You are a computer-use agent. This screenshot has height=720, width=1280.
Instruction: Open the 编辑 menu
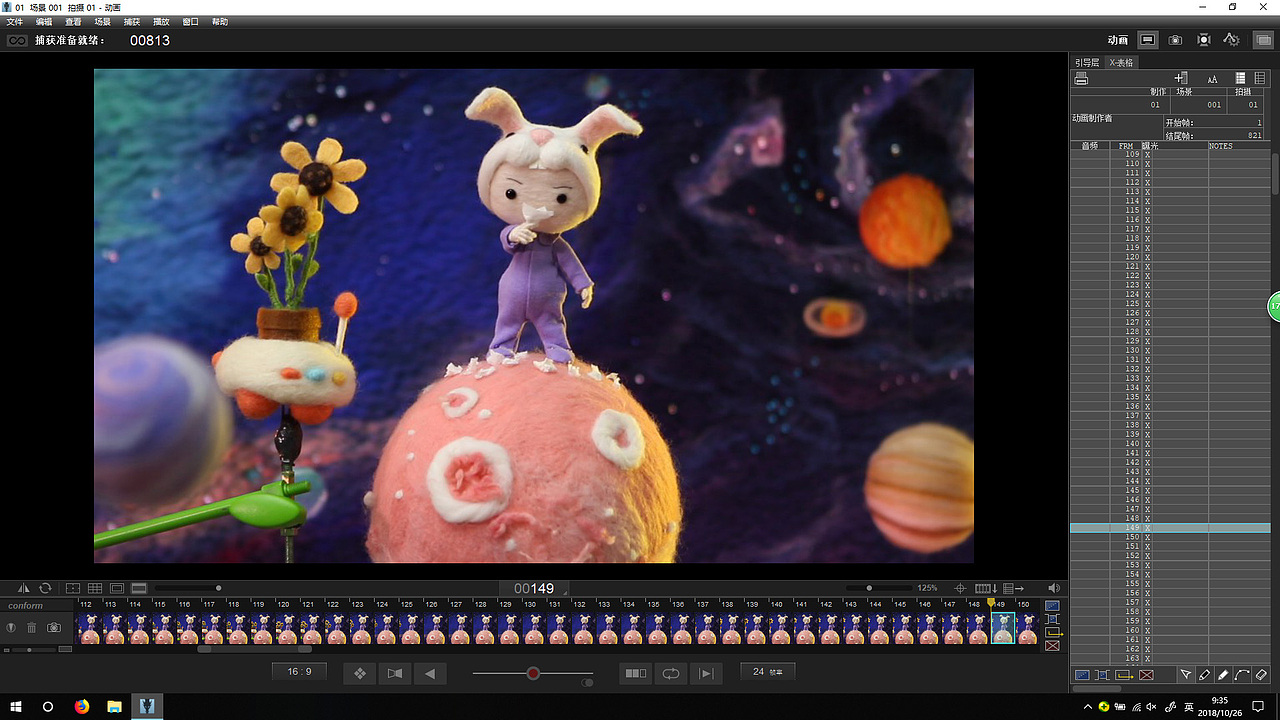44,22
